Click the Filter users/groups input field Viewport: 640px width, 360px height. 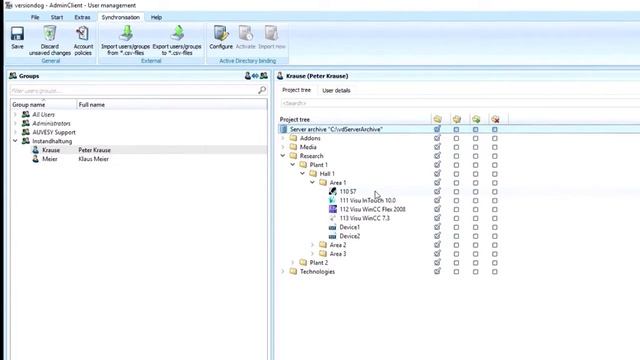point(134,91)
